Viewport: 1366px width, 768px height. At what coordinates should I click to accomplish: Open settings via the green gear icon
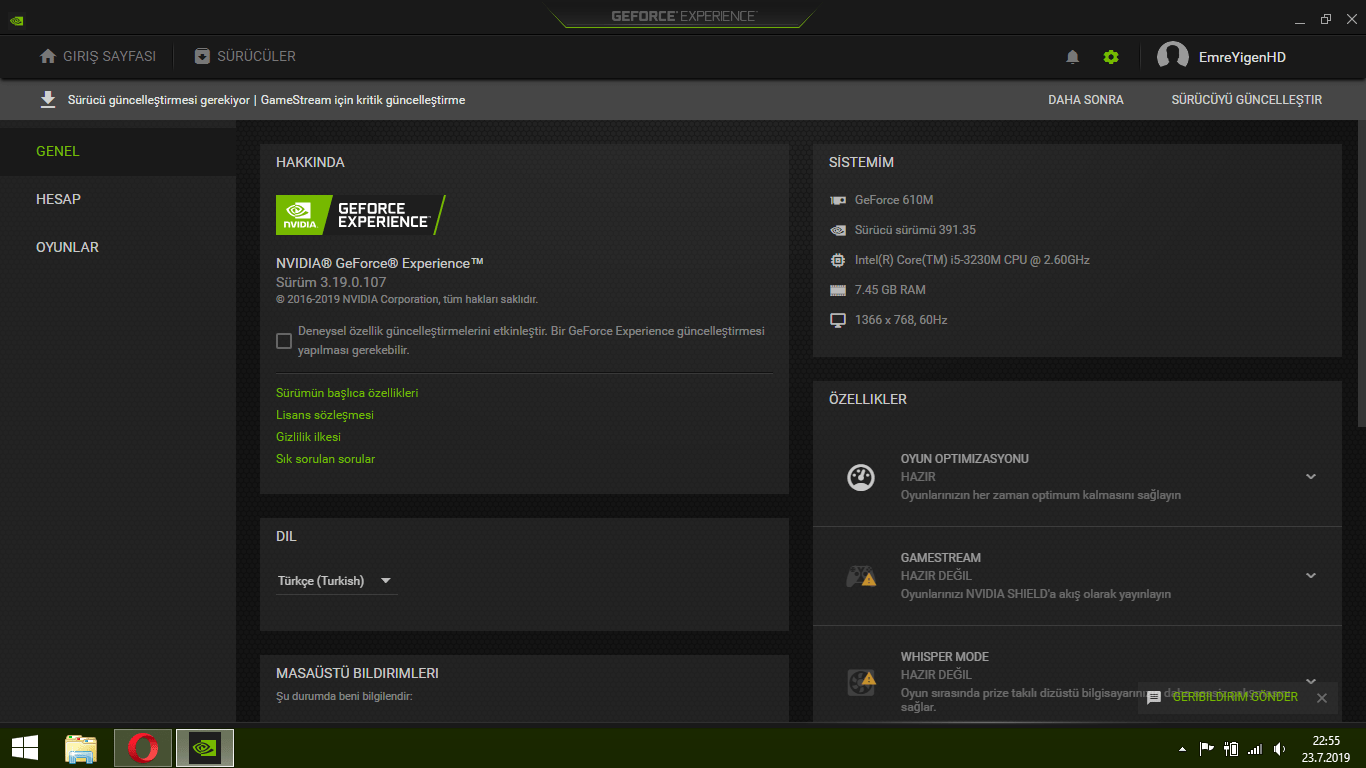click(x=1111, y=57)
